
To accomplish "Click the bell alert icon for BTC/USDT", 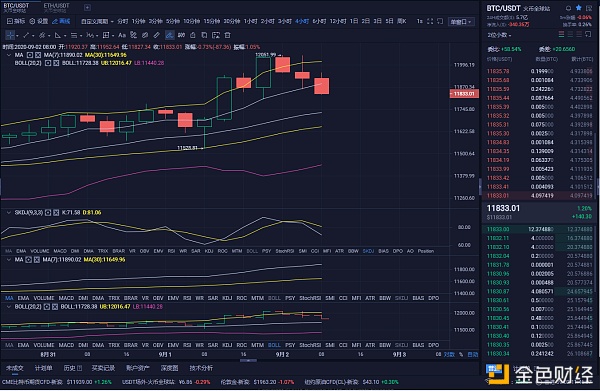I will (568, 8).
